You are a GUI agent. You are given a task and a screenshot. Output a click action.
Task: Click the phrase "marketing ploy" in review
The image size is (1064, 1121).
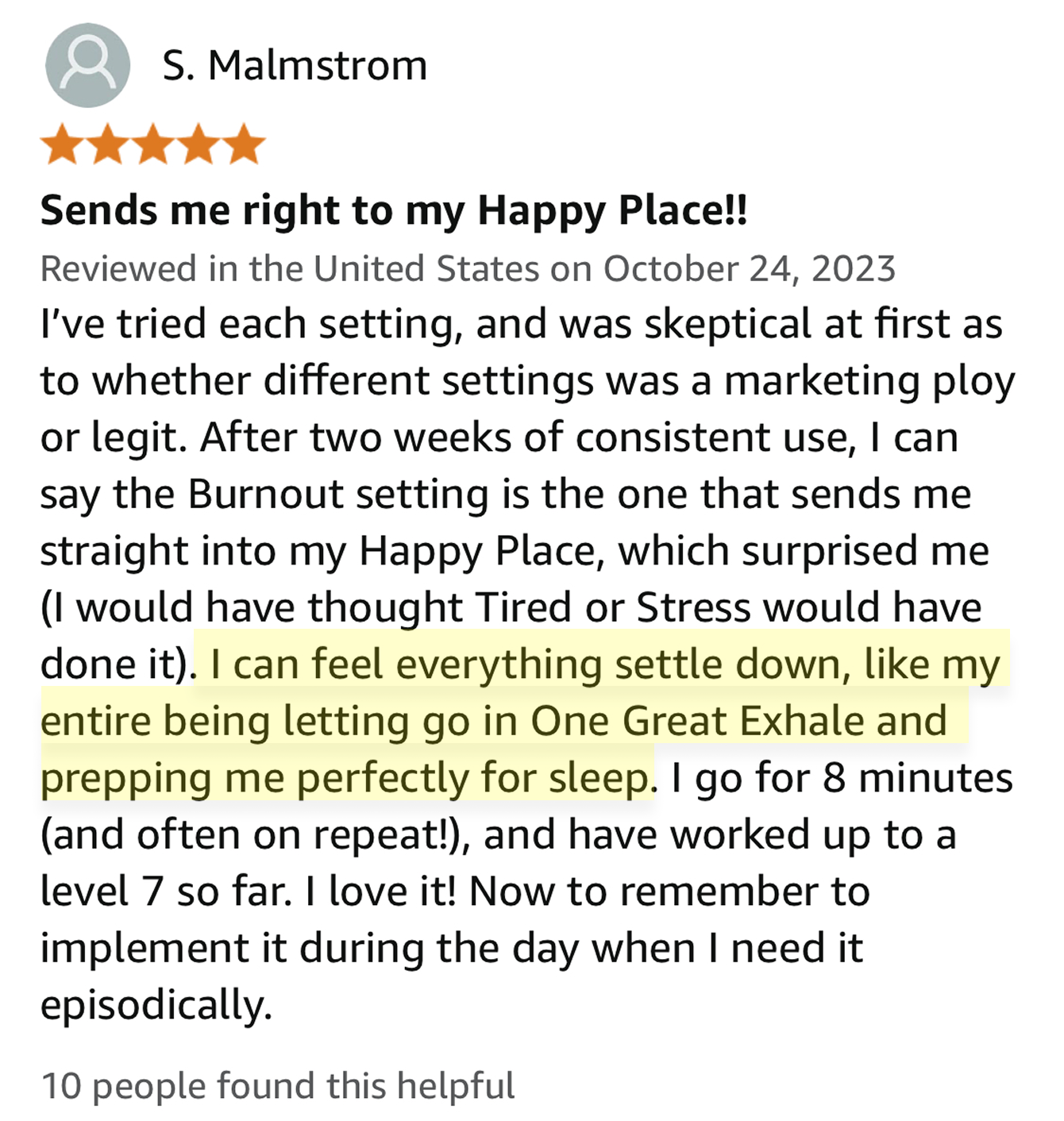click(869, 380)
